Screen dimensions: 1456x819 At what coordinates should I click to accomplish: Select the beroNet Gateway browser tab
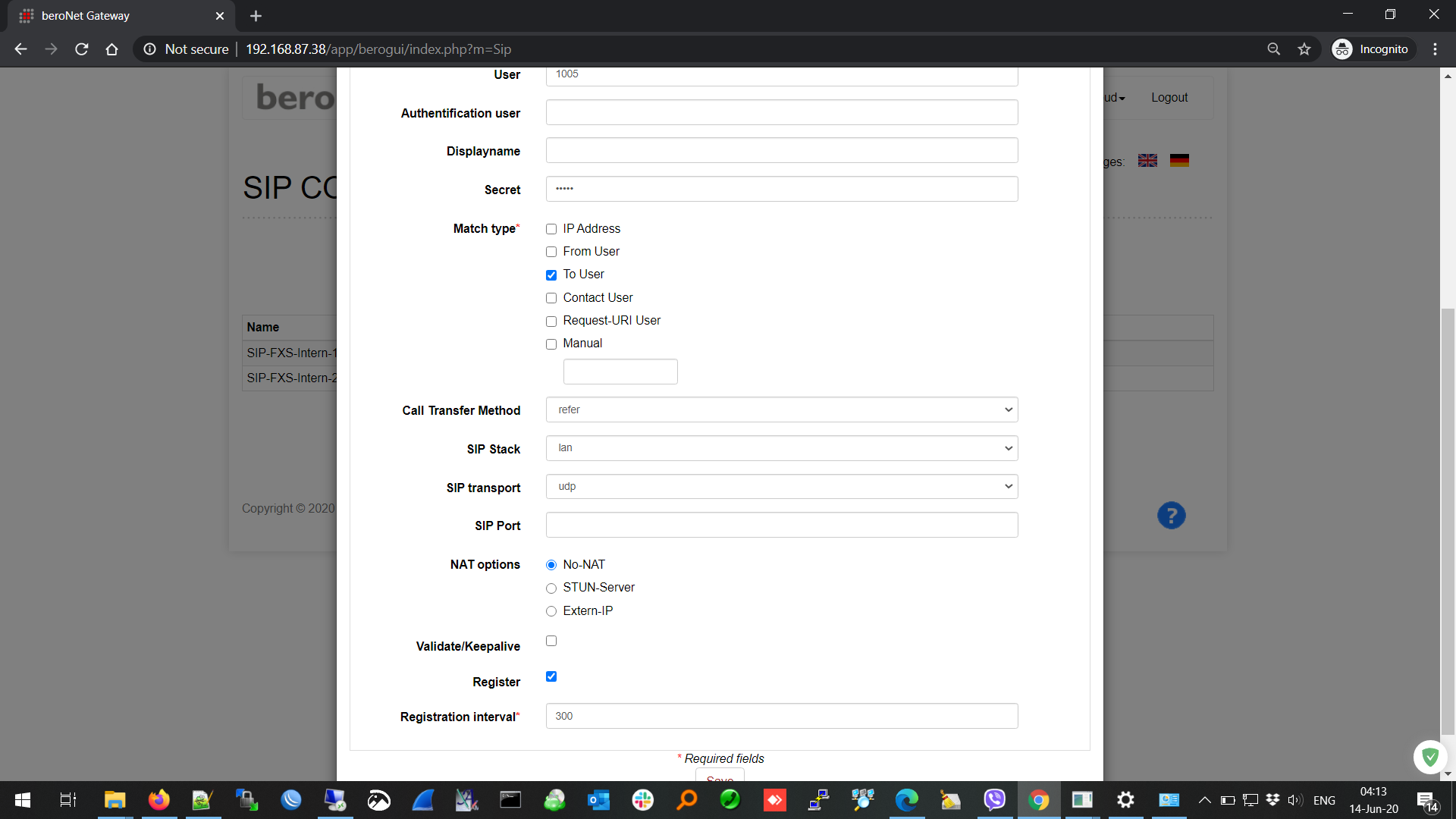click(114, 16)
